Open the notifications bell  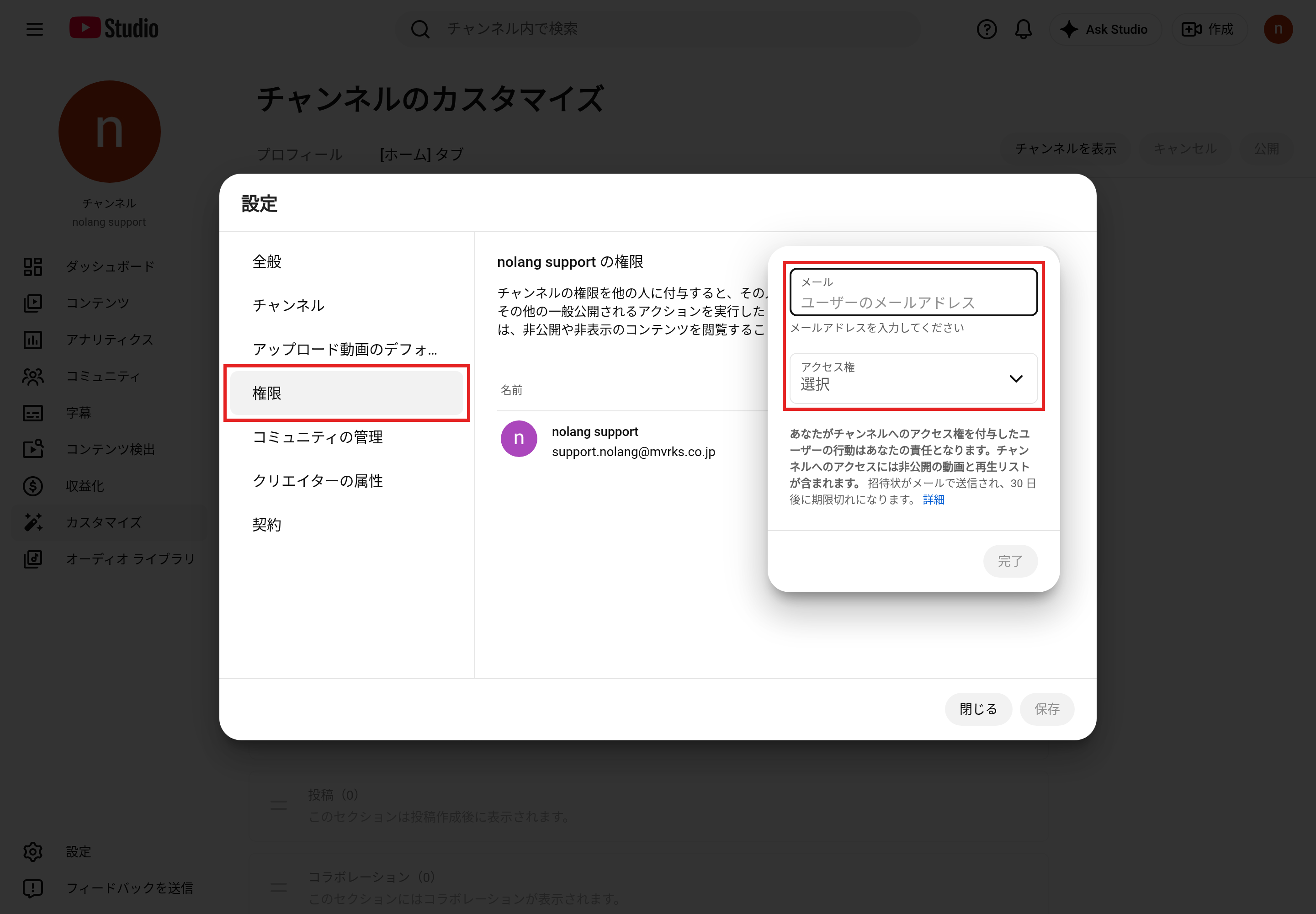coord(1023,29)
